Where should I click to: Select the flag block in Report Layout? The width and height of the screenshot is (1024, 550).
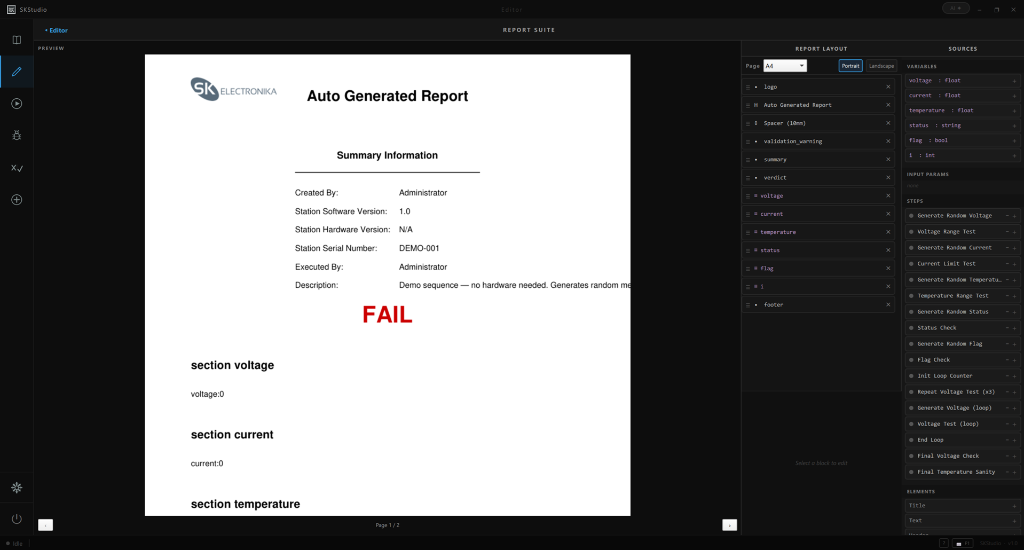[819, 268]
